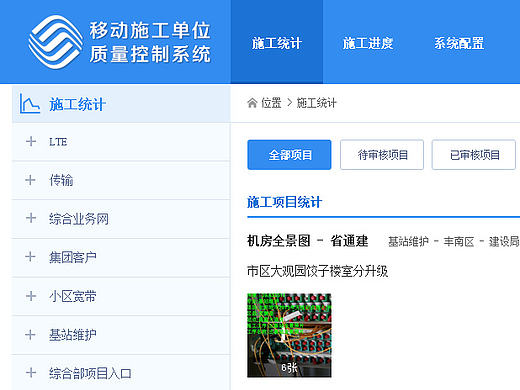The image size is (520, 390).
Task: Expand the 基站维护 plus icon
Action: 30,335
